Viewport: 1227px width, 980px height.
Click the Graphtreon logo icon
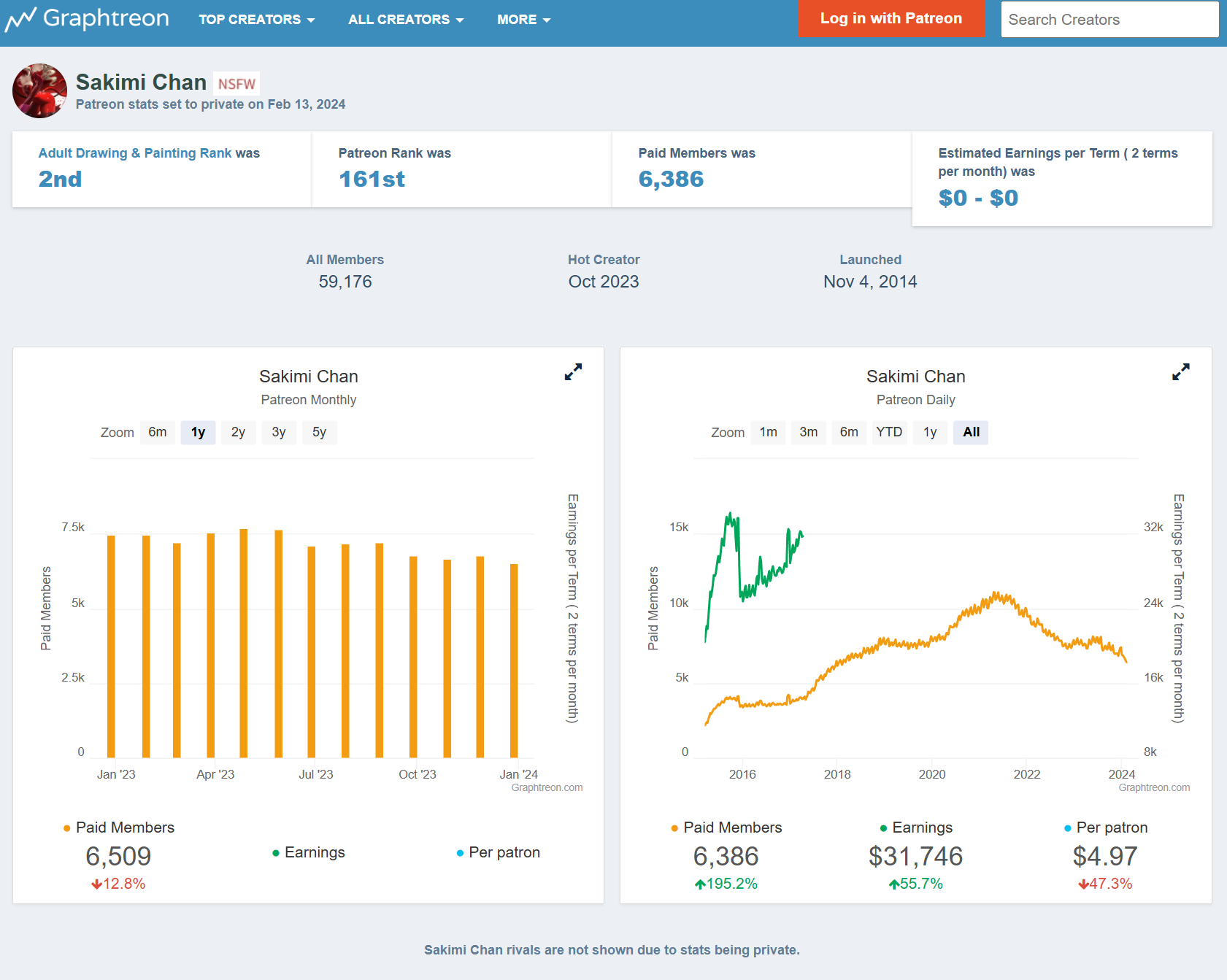[20, 19]
